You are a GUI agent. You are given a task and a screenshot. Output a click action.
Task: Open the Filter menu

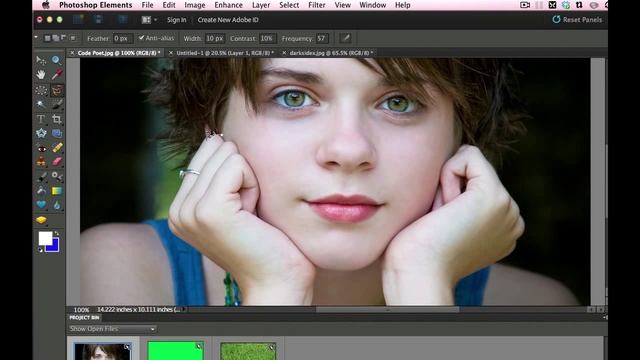317,5
